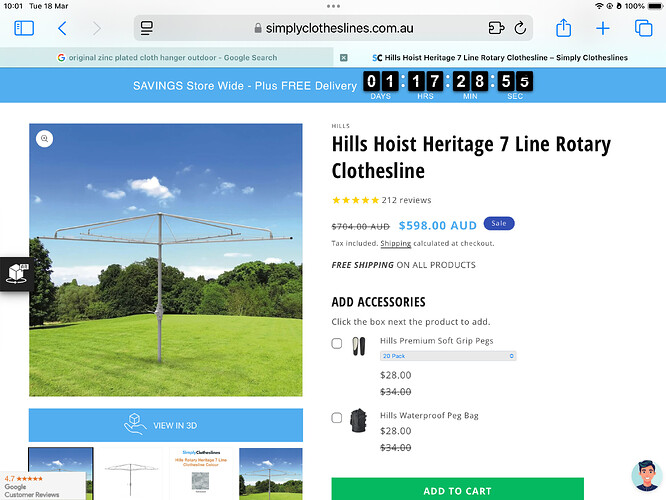Open the Safari sidebar panel
This screenshot has height=500, width=666.
[x=24, y=28]
